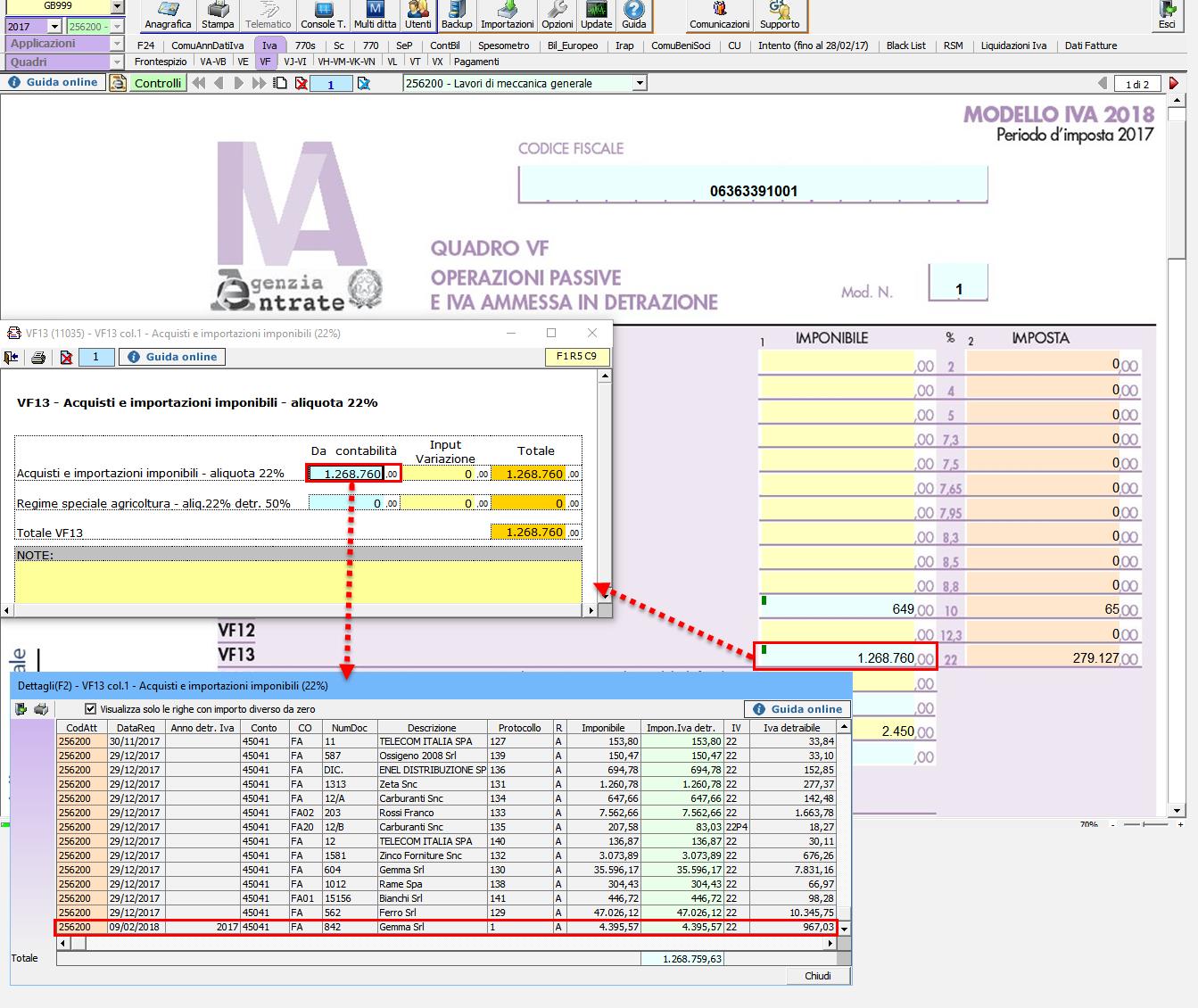Image resolution: width=1198 pixels, height=1008 pixels.
Task: Switch to the VJ-VI quadro tab
Action: (x=294, y=62)
